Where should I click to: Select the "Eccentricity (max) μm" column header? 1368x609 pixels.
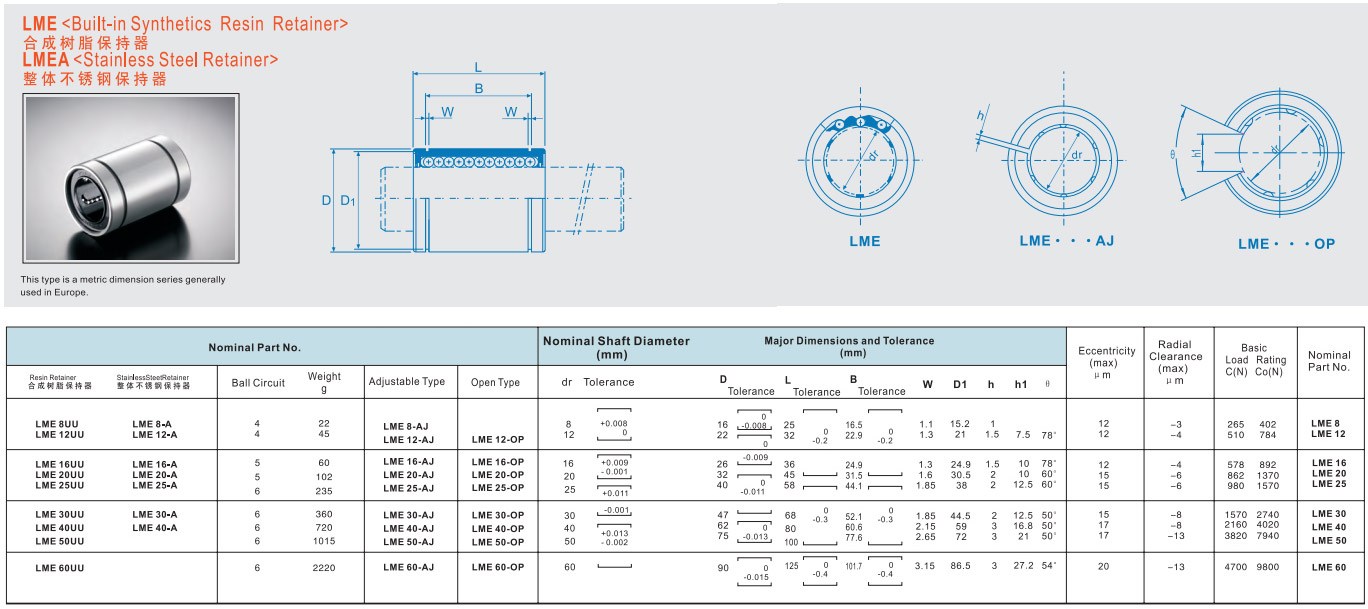[x=1106, y=363]
